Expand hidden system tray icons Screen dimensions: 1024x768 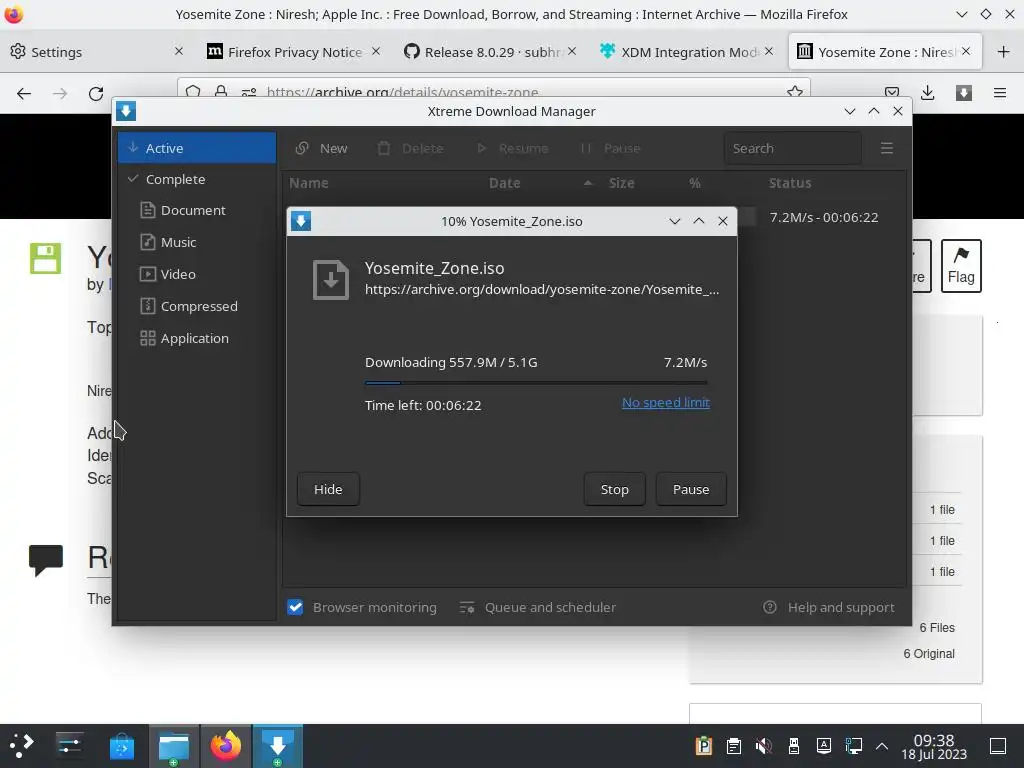[x=882, y=745]
